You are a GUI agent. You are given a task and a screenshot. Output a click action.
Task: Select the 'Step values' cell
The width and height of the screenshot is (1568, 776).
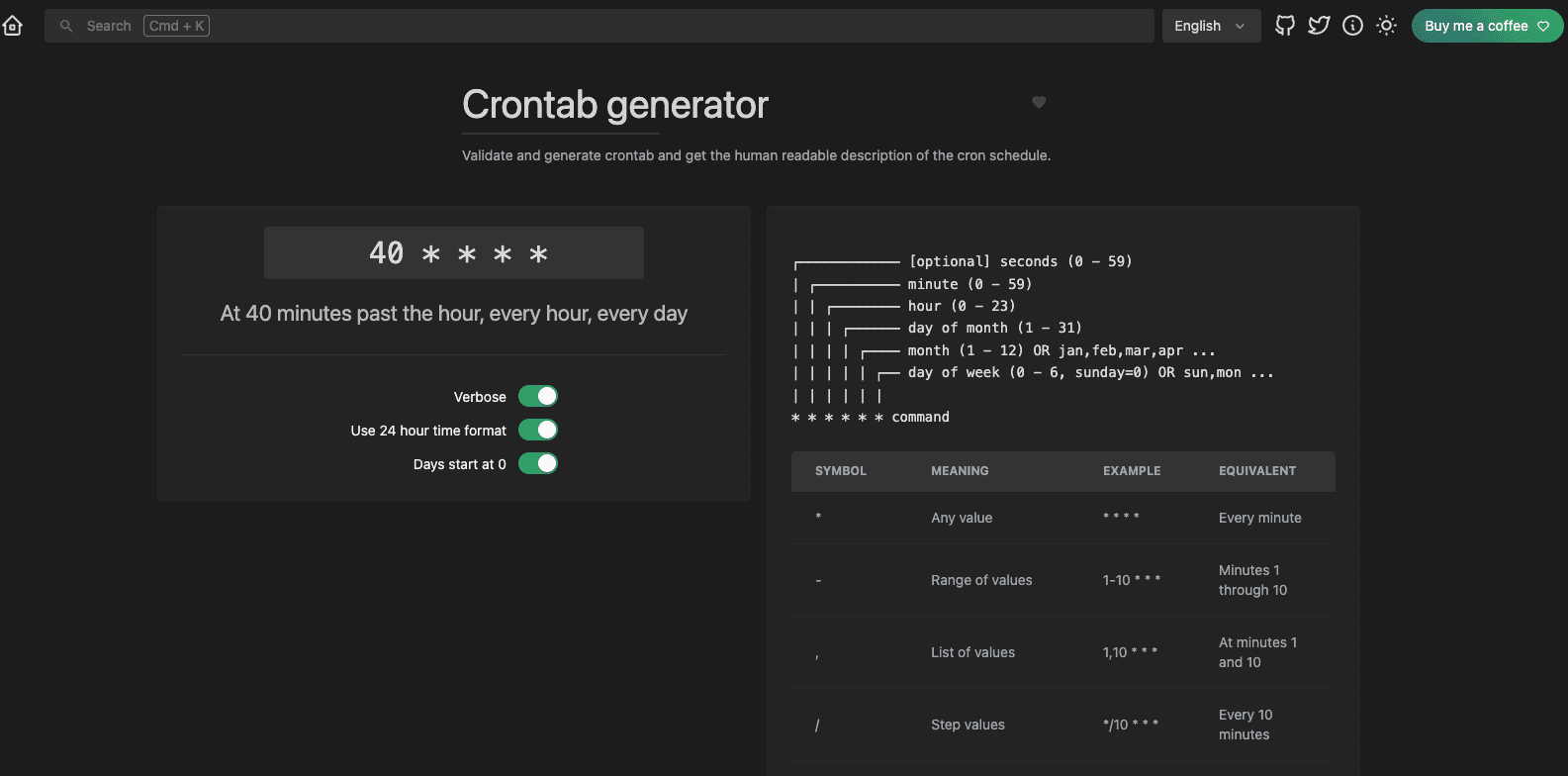click(968, 725)
